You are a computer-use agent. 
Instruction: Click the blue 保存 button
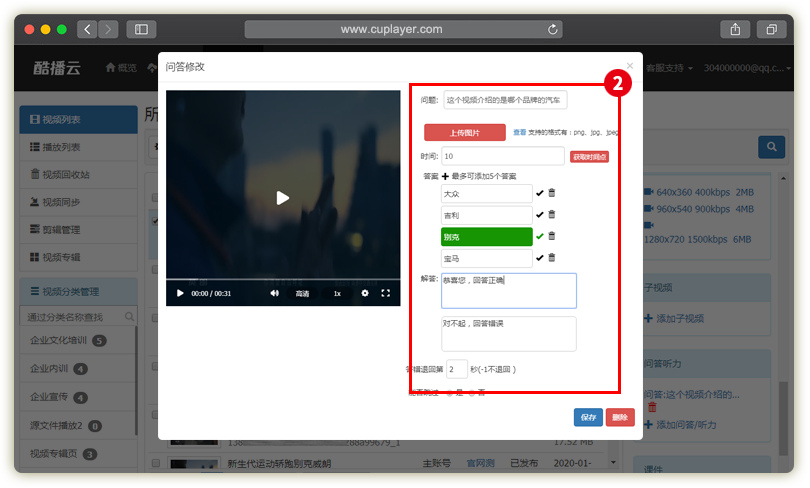pyautogui.click(x=588, y=417)
